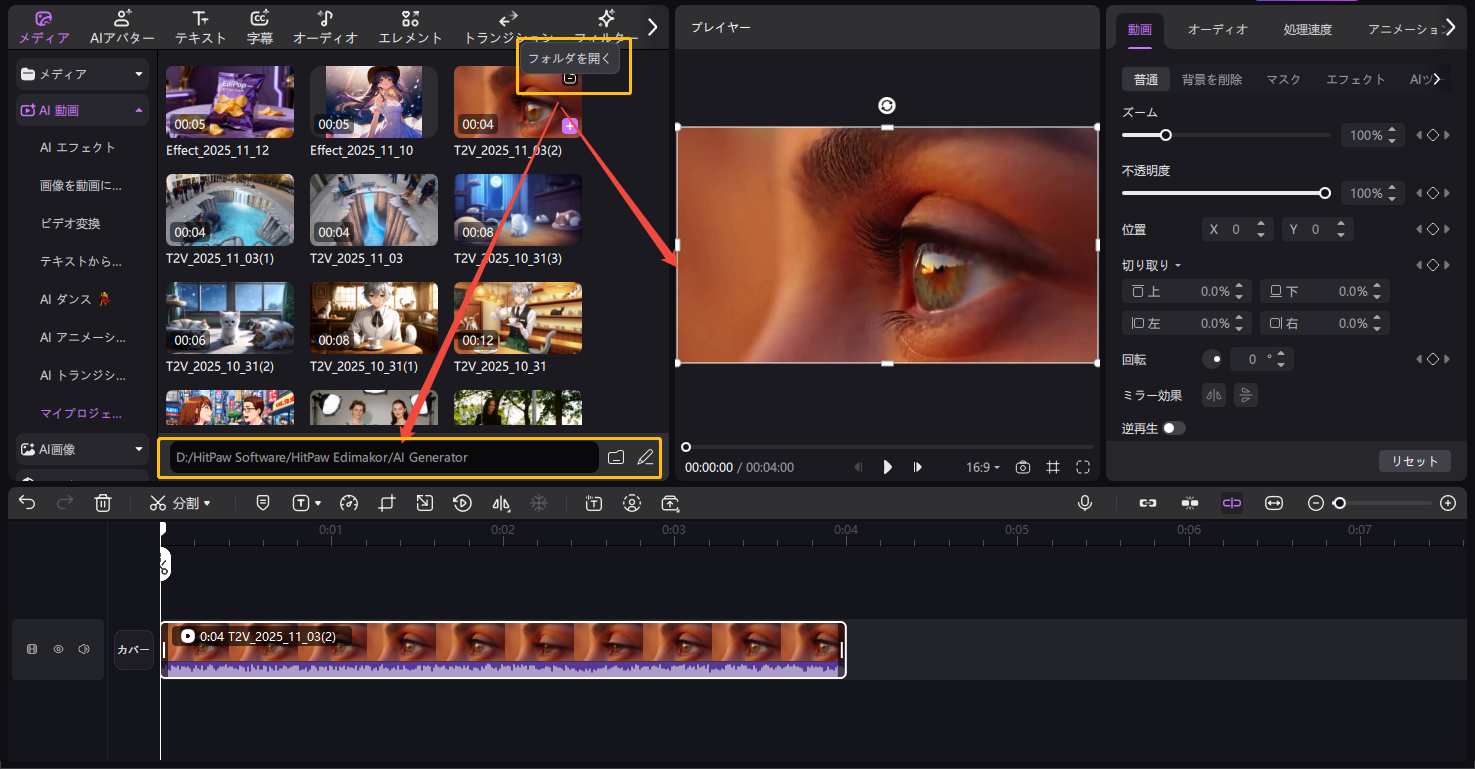Hide the track using the eye icon
1475x769 pixels.
click(x=58, y=649)
